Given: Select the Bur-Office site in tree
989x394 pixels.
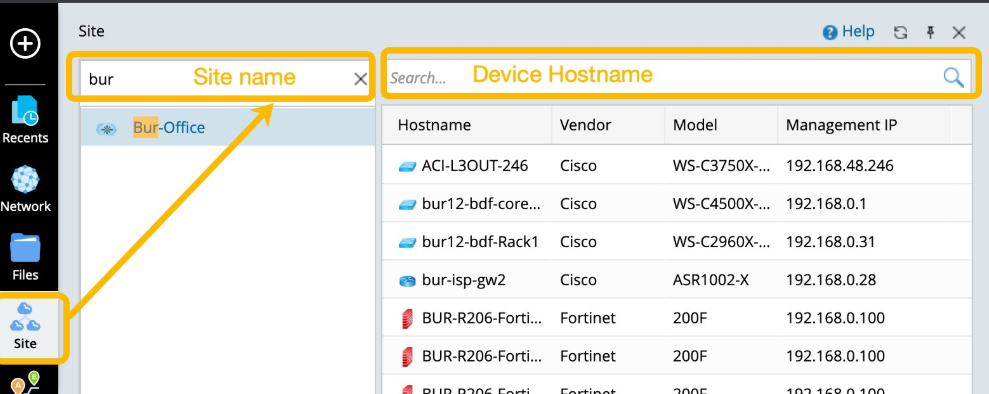Looking at the screenshot, I should pyautogui.click(x=228, y=127).
